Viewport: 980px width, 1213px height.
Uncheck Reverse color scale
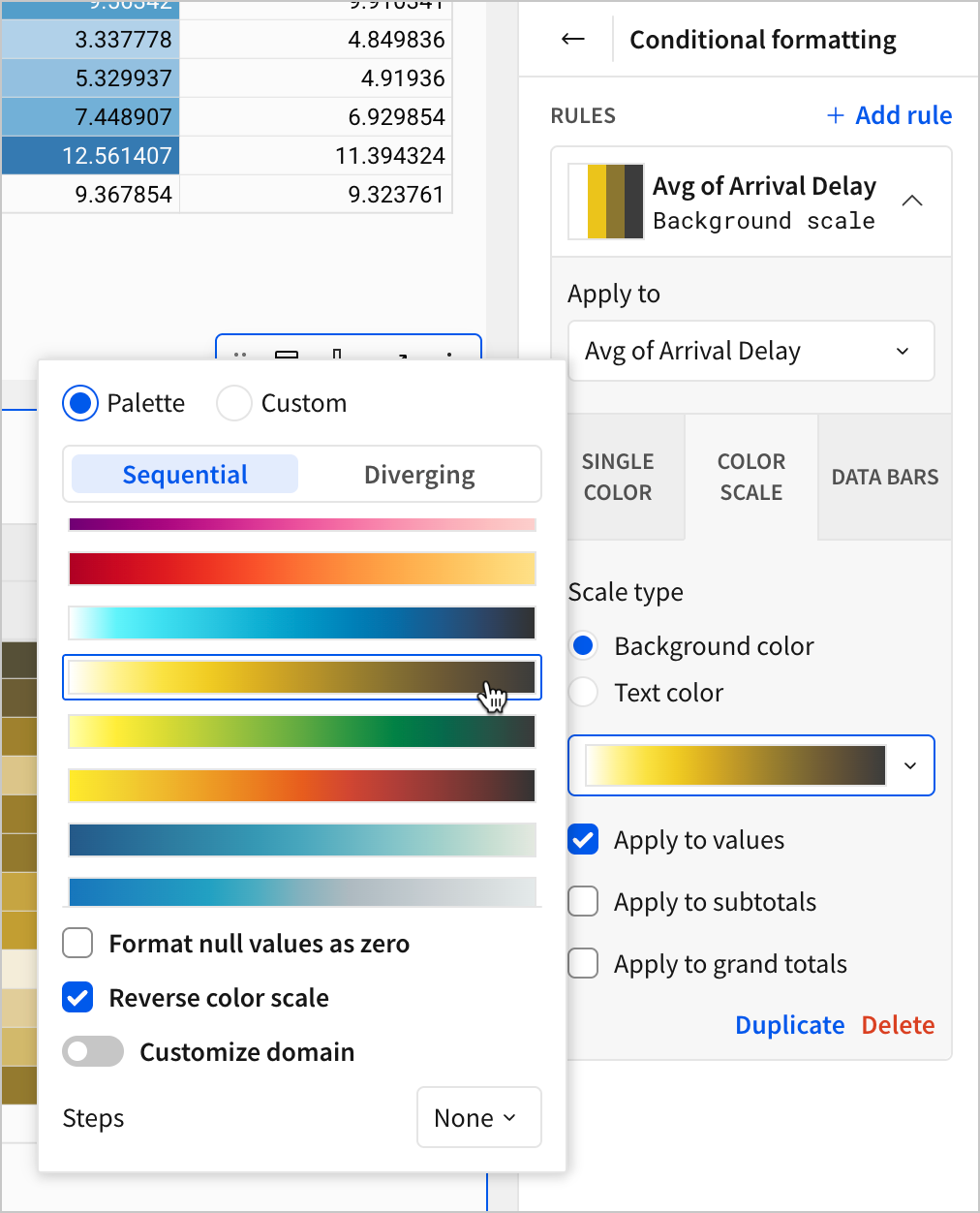click(77, 998)
